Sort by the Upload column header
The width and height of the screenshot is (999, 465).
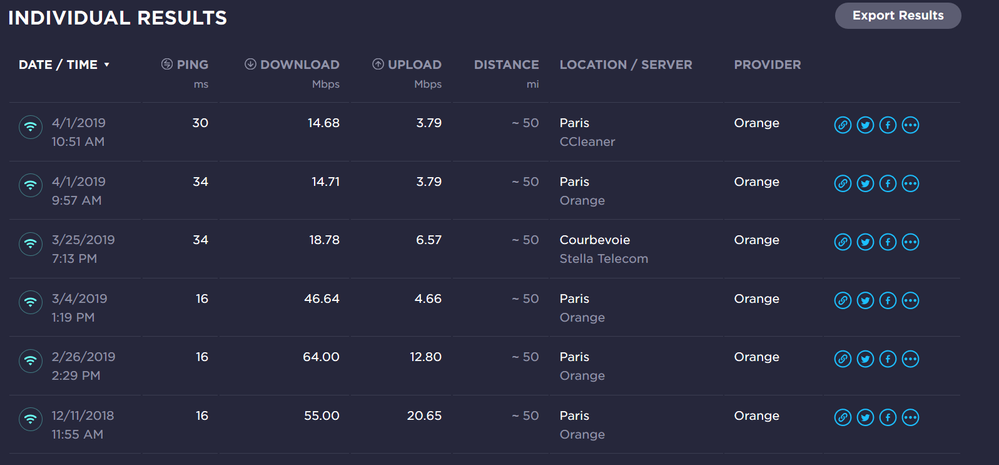[407, 65]
